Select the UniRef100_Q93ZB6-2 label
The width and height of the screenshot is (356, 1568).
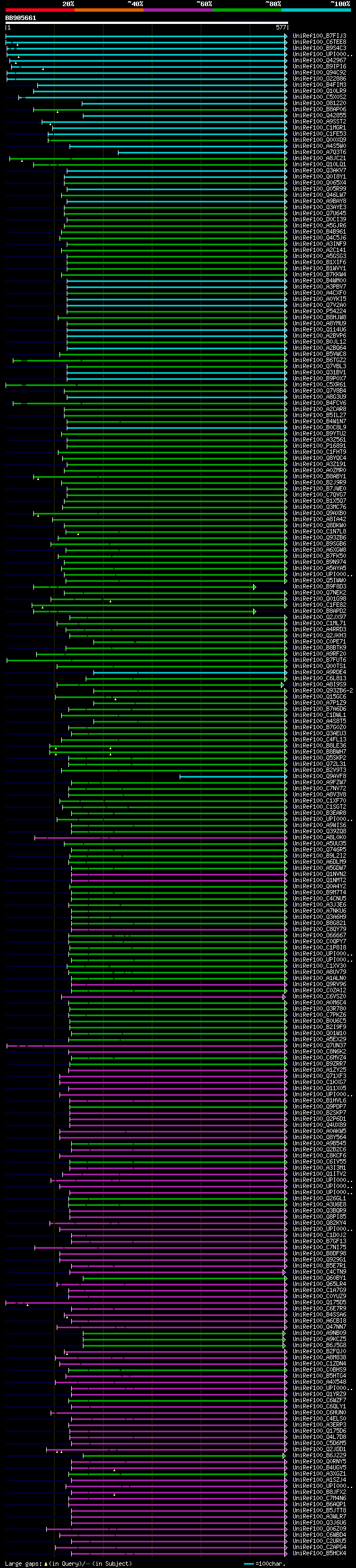tap(323, 690)
